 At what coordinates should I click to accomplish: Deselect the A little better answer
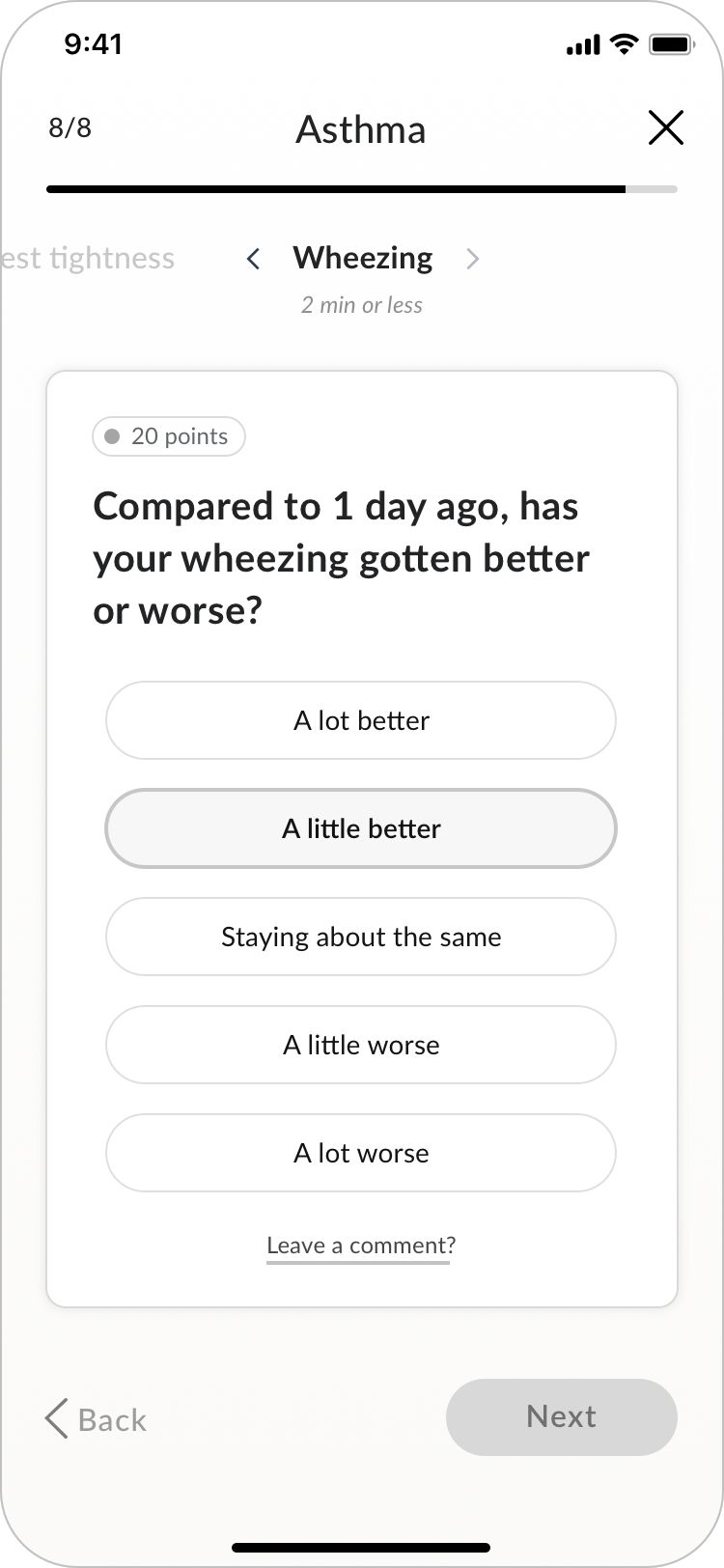coord(361,828)
